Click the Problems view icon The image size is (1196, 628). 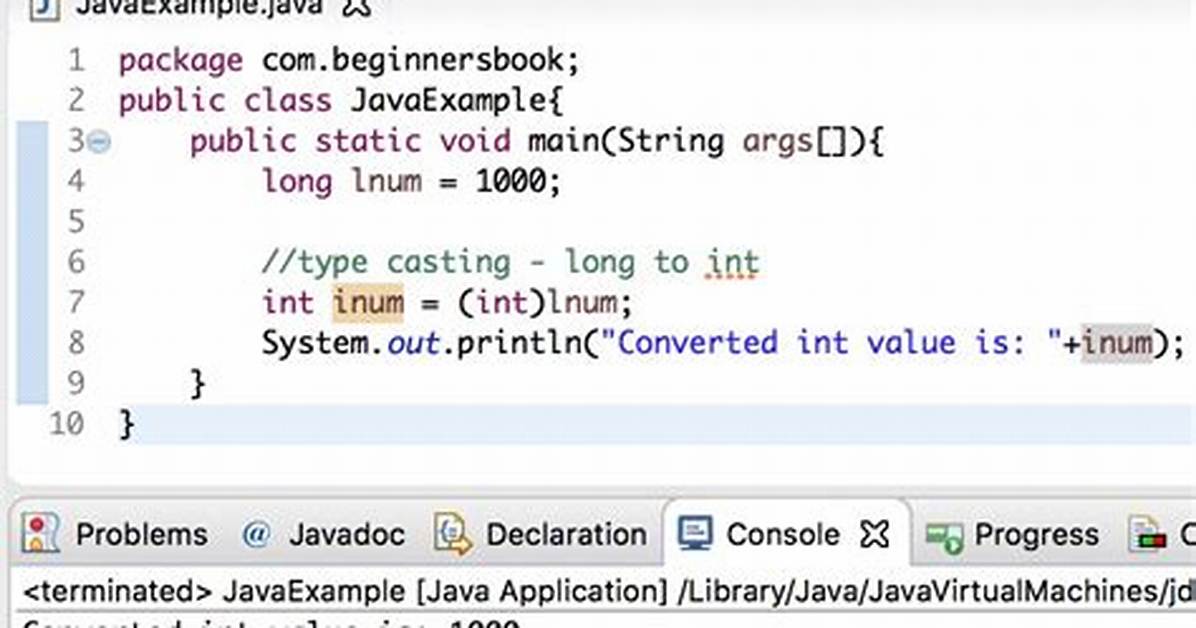(40, 533)
